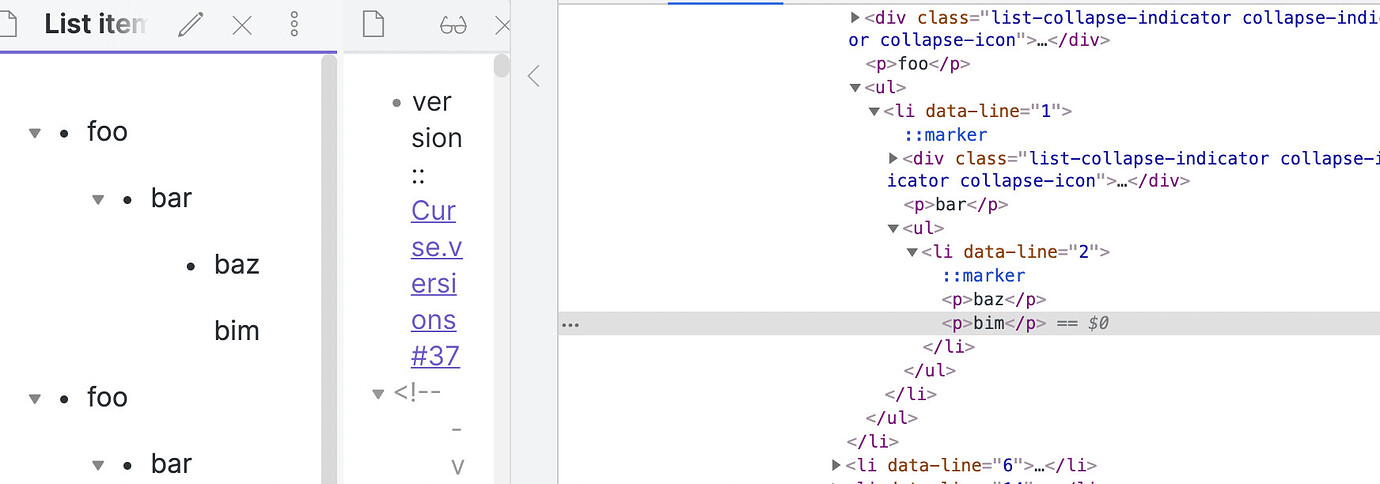Collapse the first foo list item
The width and height of the screenshot is (1380, 484).
click(35, 132)
